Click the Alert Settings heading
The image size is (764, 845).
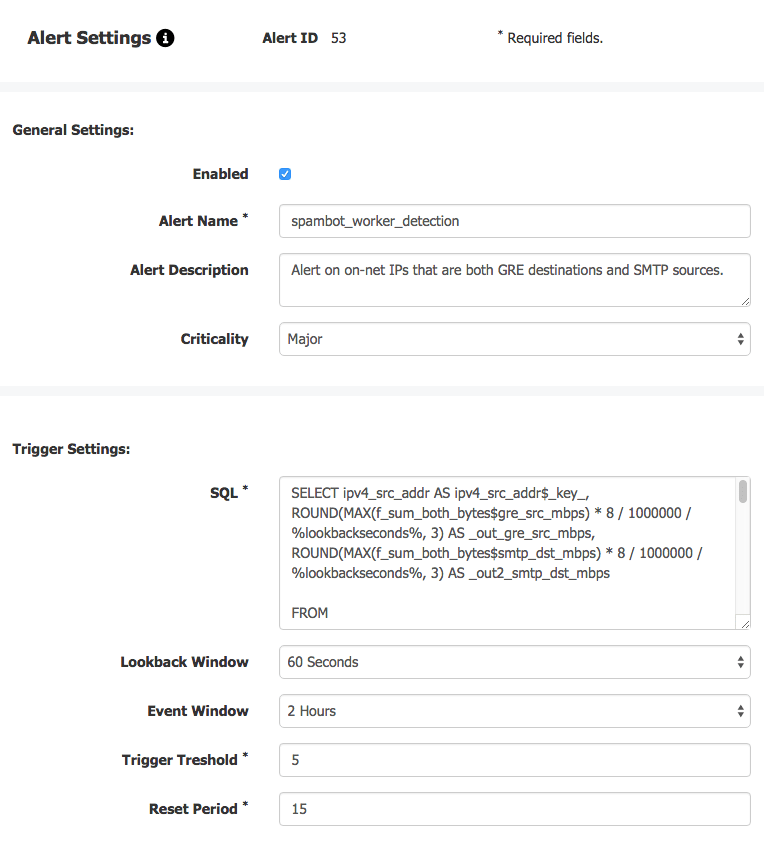(89, 38)
